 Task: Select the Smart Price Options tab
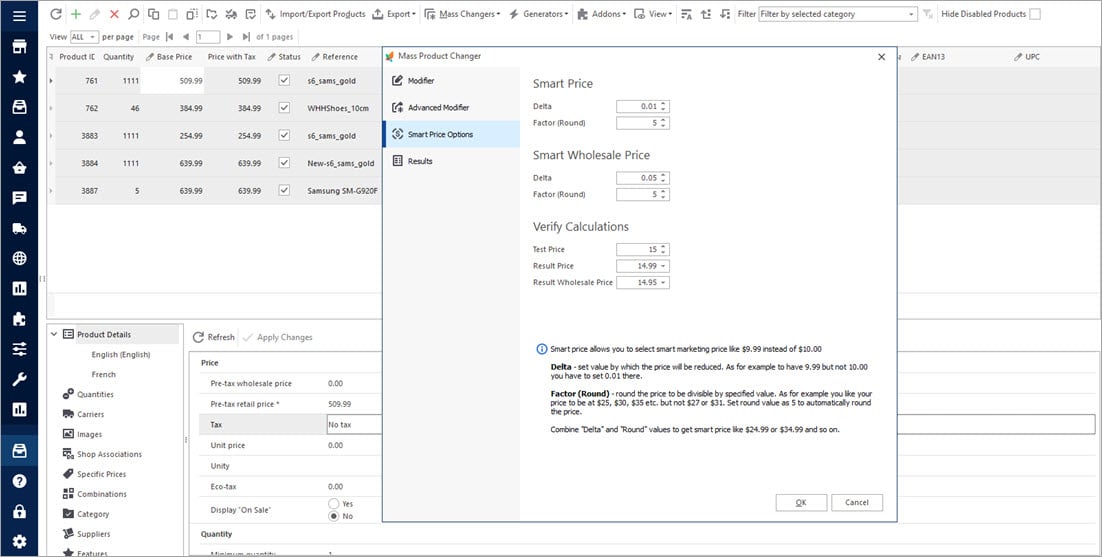pyautogui.click(x=451, y=134)
